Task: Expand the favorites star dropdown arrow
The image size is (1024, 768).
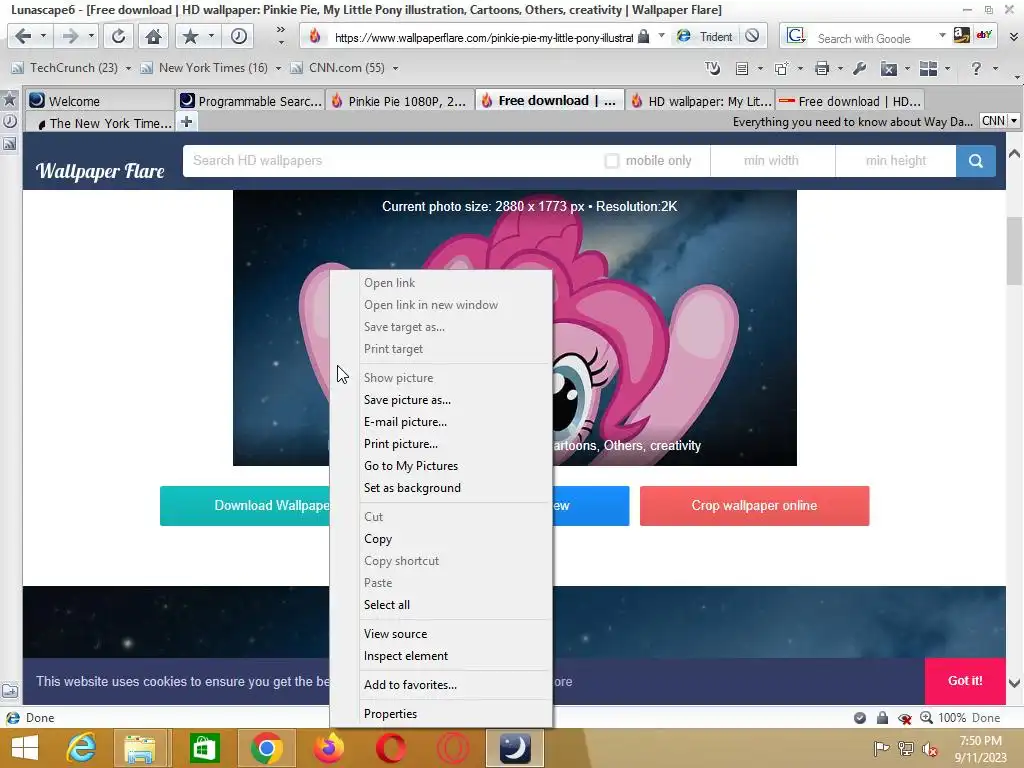Action: 211,36
